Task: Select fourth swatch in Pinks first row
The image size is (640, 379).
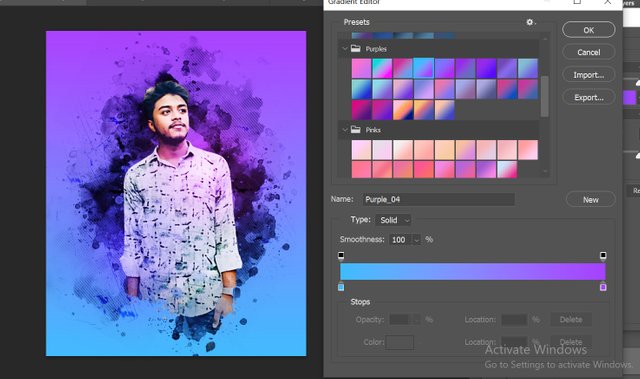Action: coord(424,150)
